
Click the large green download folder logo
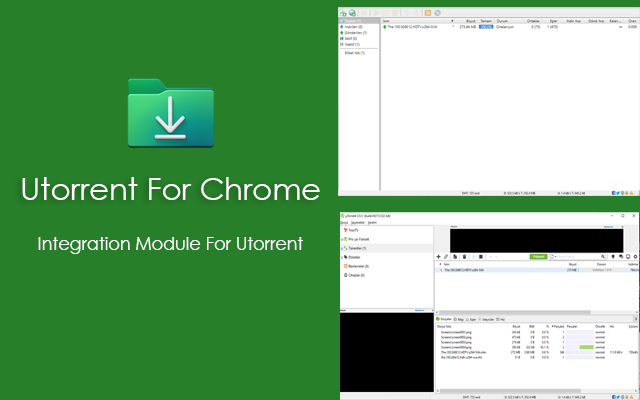(171, 113)
